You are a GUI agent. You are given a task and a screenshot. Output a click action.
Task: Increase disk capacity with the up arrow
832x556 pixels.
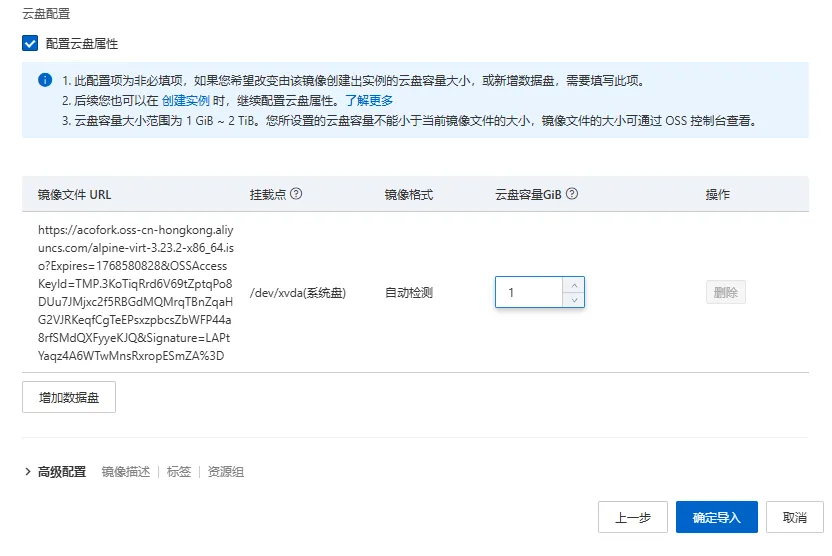[x=574, y=285]
